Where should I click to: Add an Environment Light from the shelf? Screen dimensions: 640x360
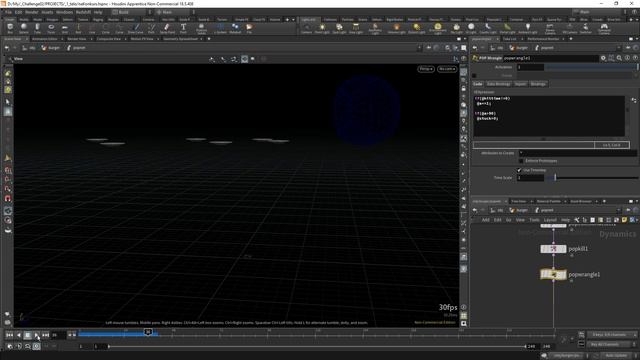coord(438,28)
